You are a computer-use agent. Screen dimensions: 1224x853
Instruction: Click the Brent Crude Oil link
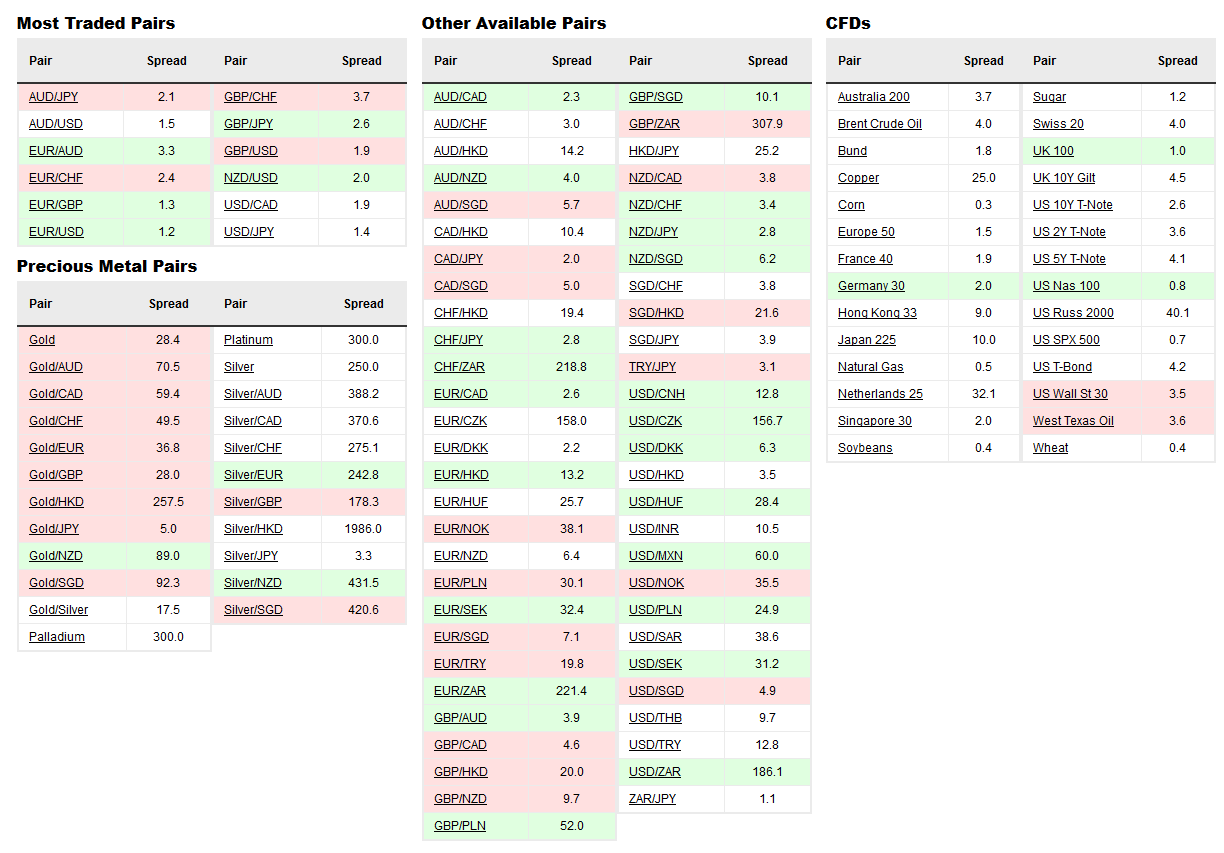coord(880,124)
